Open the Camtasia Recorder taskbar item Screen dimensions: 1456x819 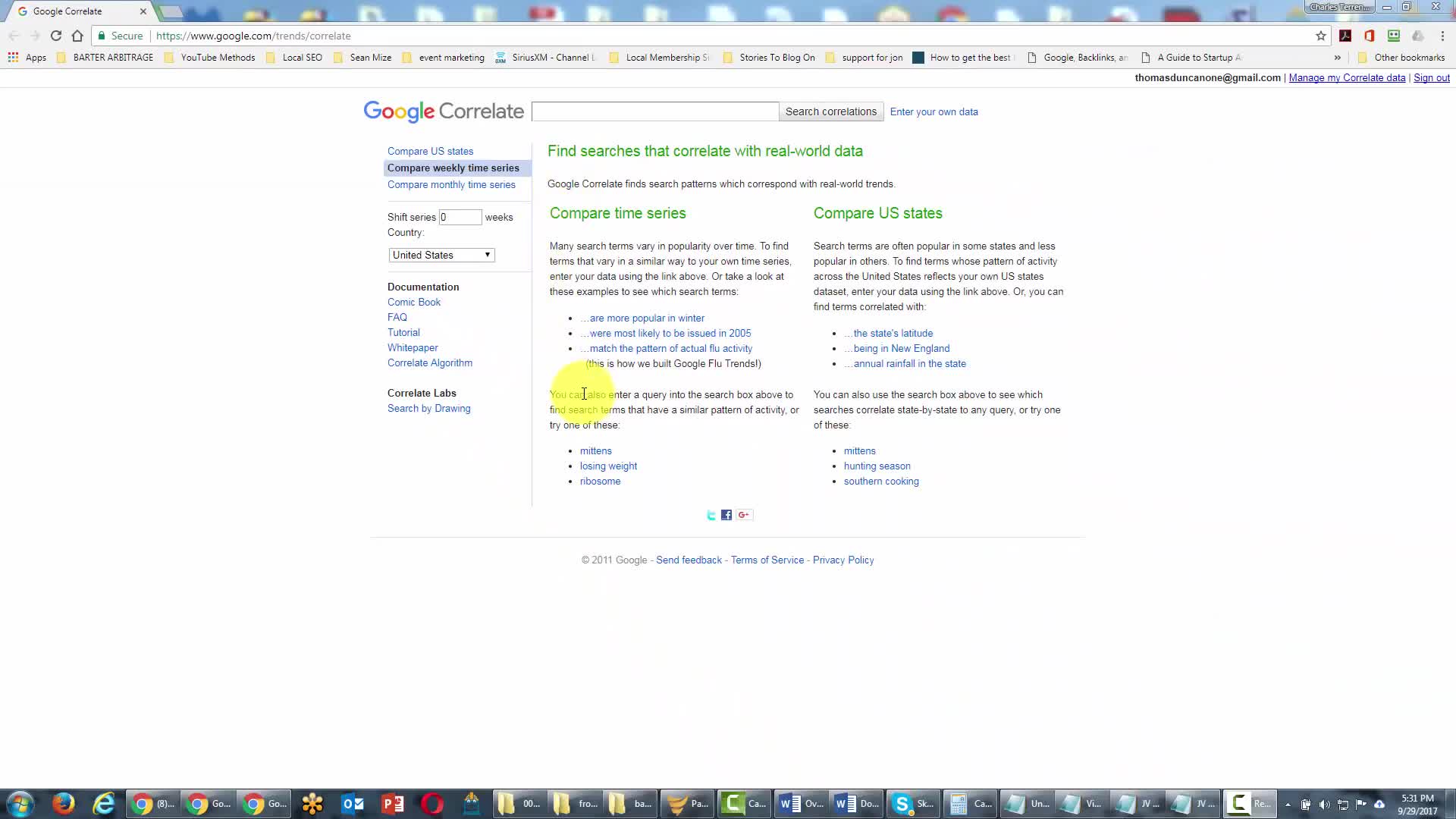click(1250, 804)
